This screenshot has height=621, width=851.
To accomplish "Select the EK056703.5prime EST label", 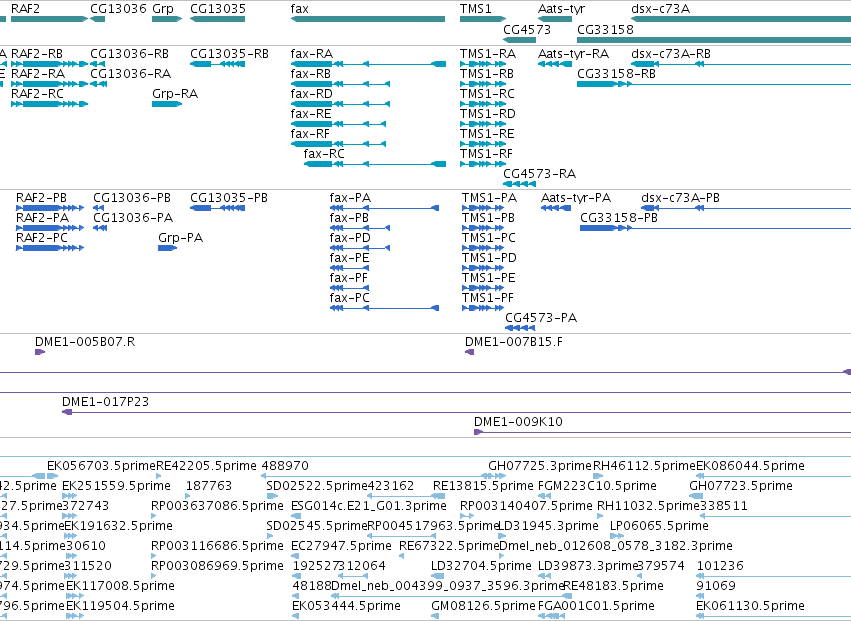I will (101, 466).
